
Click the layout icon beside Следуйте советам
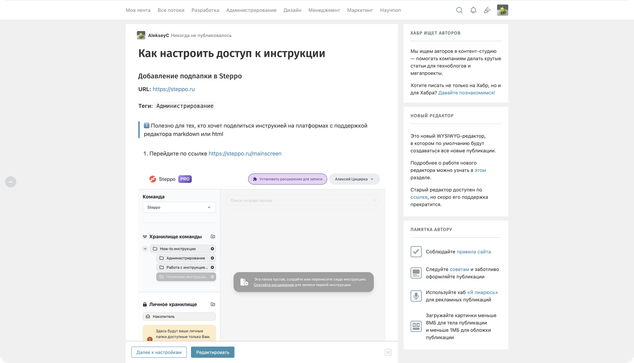coord(416,273)
